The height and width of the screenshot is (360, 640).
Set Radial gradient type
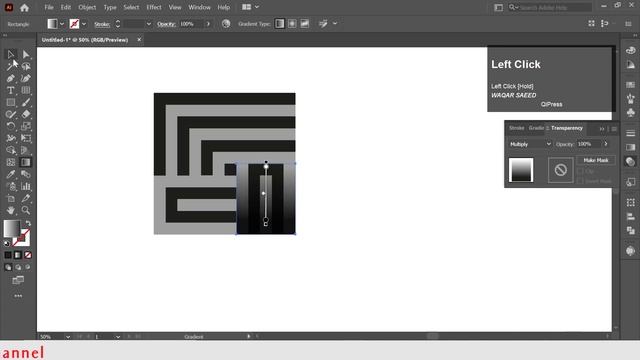coord(292,24)
